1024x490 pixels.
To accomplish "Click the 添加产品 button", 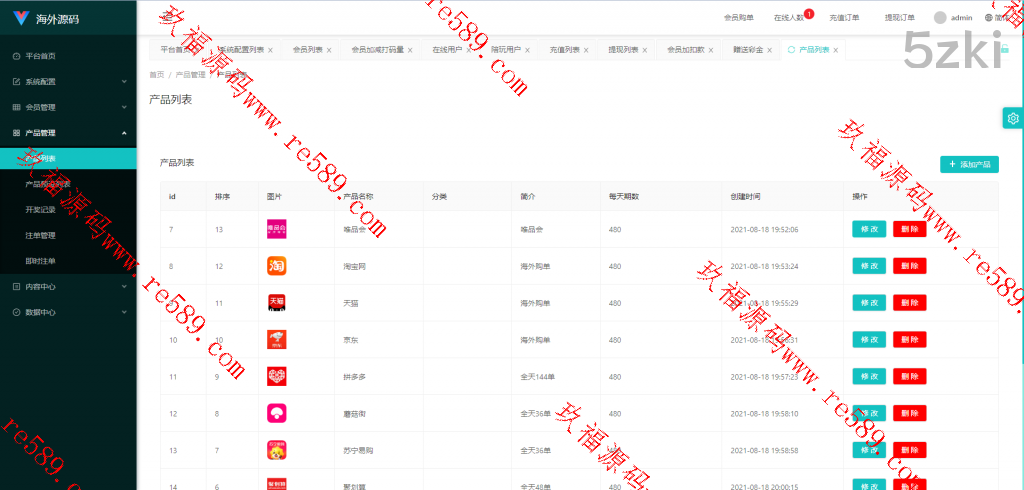I will tap(969, 164).
